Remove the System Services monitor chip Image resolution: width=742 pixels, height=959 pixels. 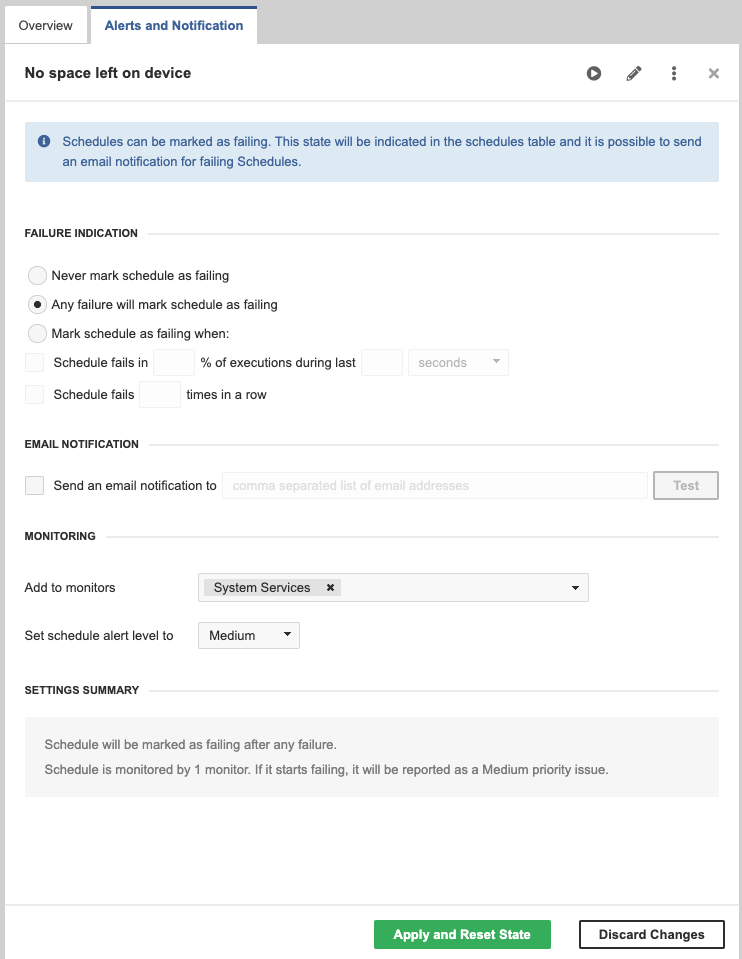tap(330, 588)
